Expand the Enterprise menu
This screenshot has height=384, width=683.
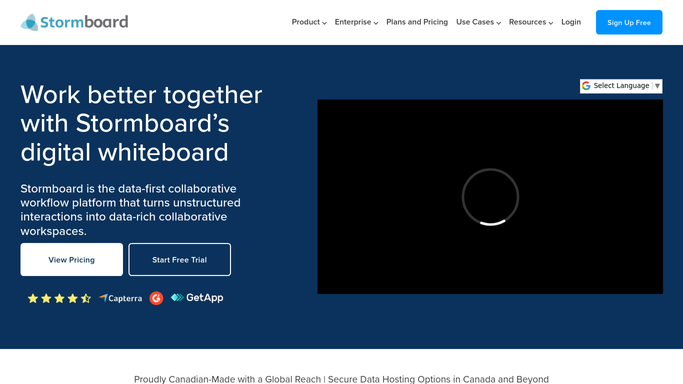pyautogui.click(x=356, y=22)
